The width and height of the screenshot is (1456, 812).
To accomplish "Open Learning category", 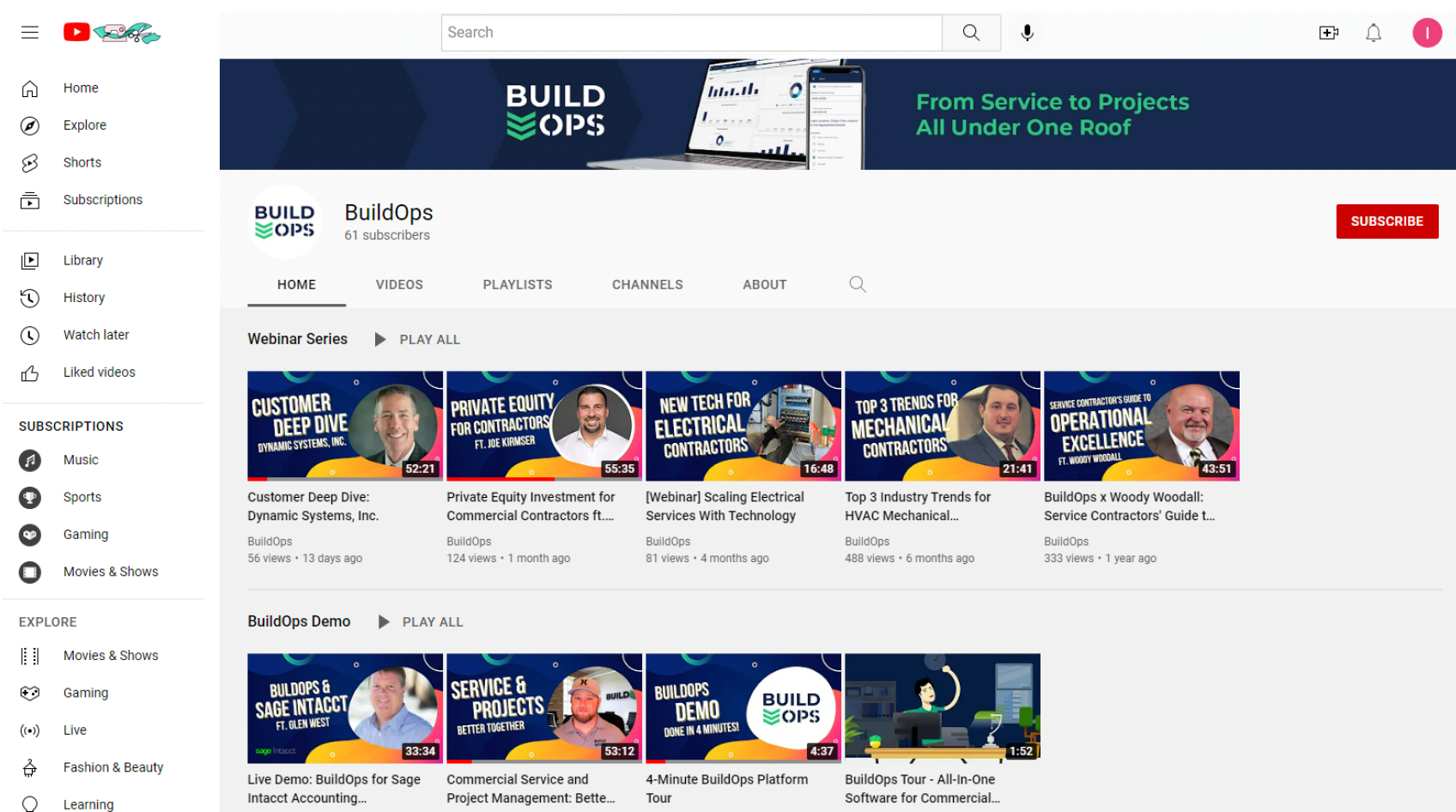I will point(104,804).
